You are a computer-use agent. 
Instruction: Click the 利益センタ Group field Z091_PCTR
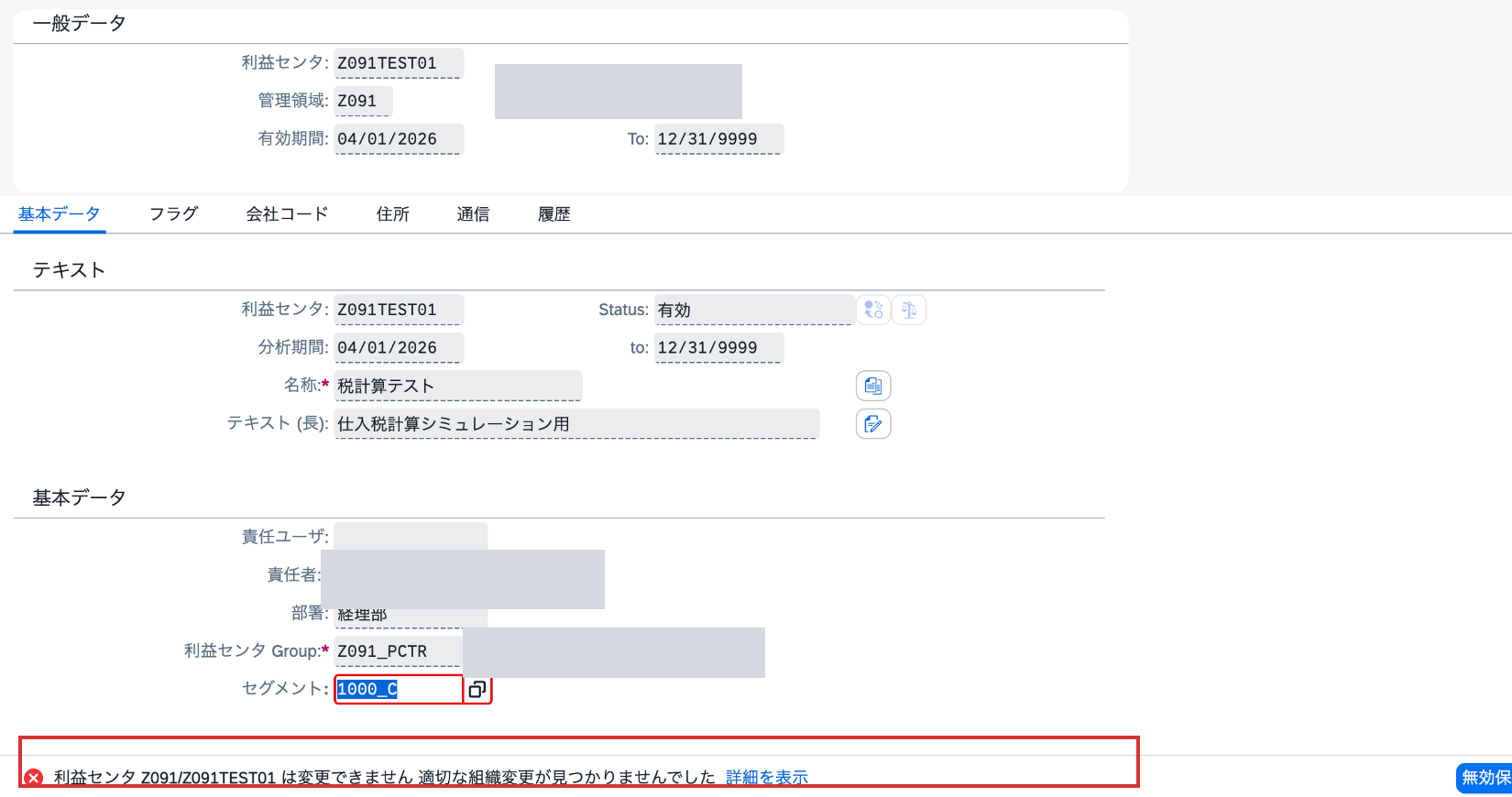[399, 651]
